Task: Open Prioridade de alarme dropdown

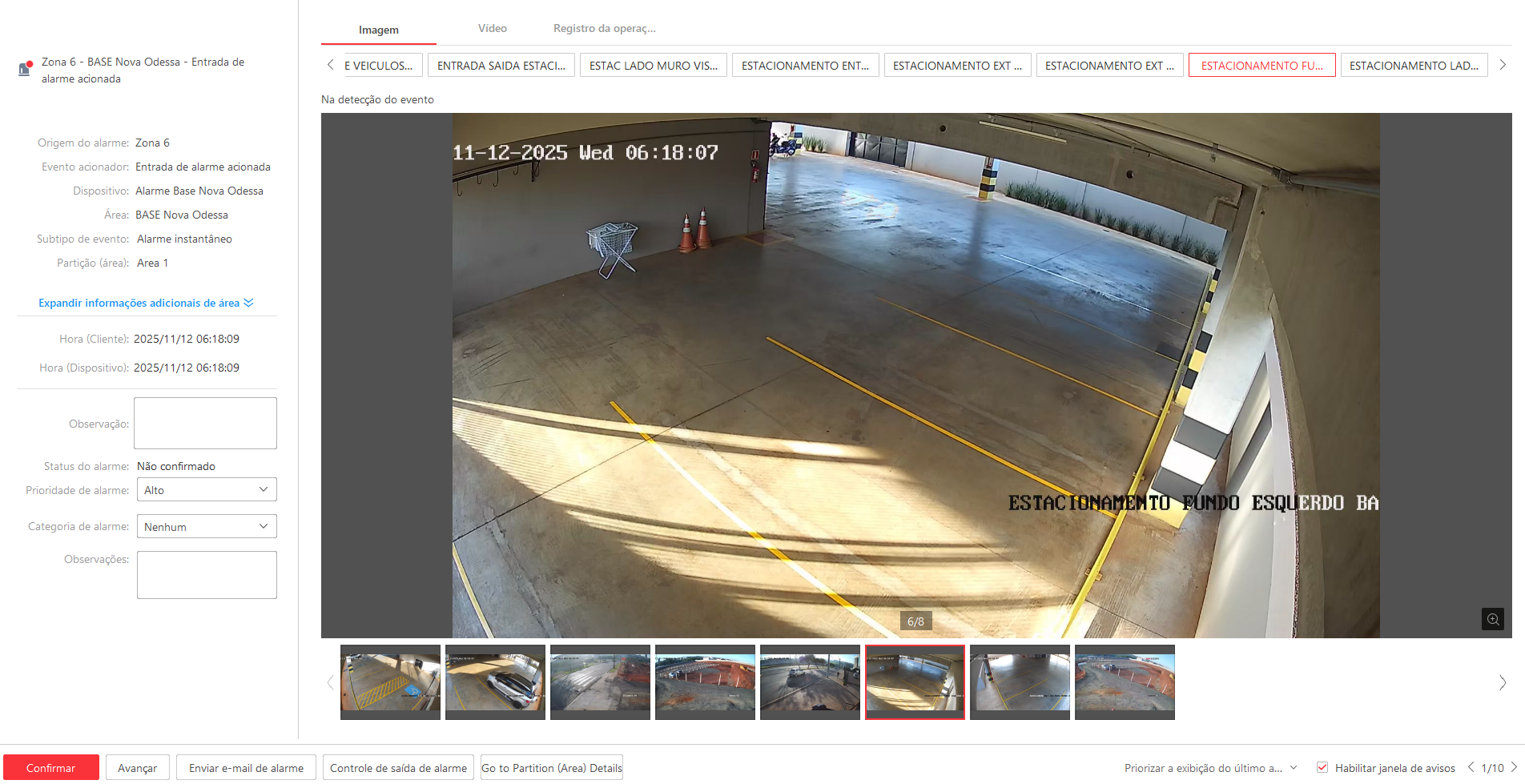Action: [207, 490]
